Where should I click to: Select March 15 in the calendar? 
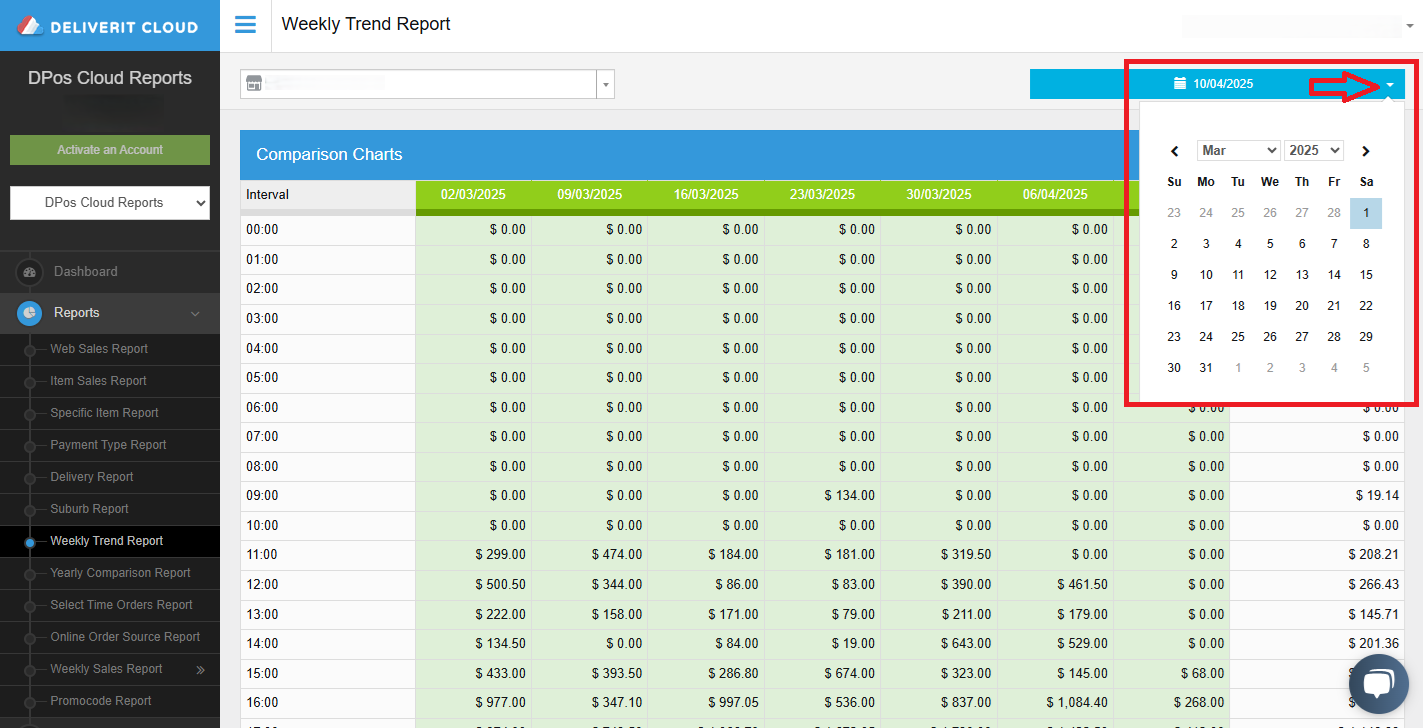pyautogui.click(x=1366, y=275)
